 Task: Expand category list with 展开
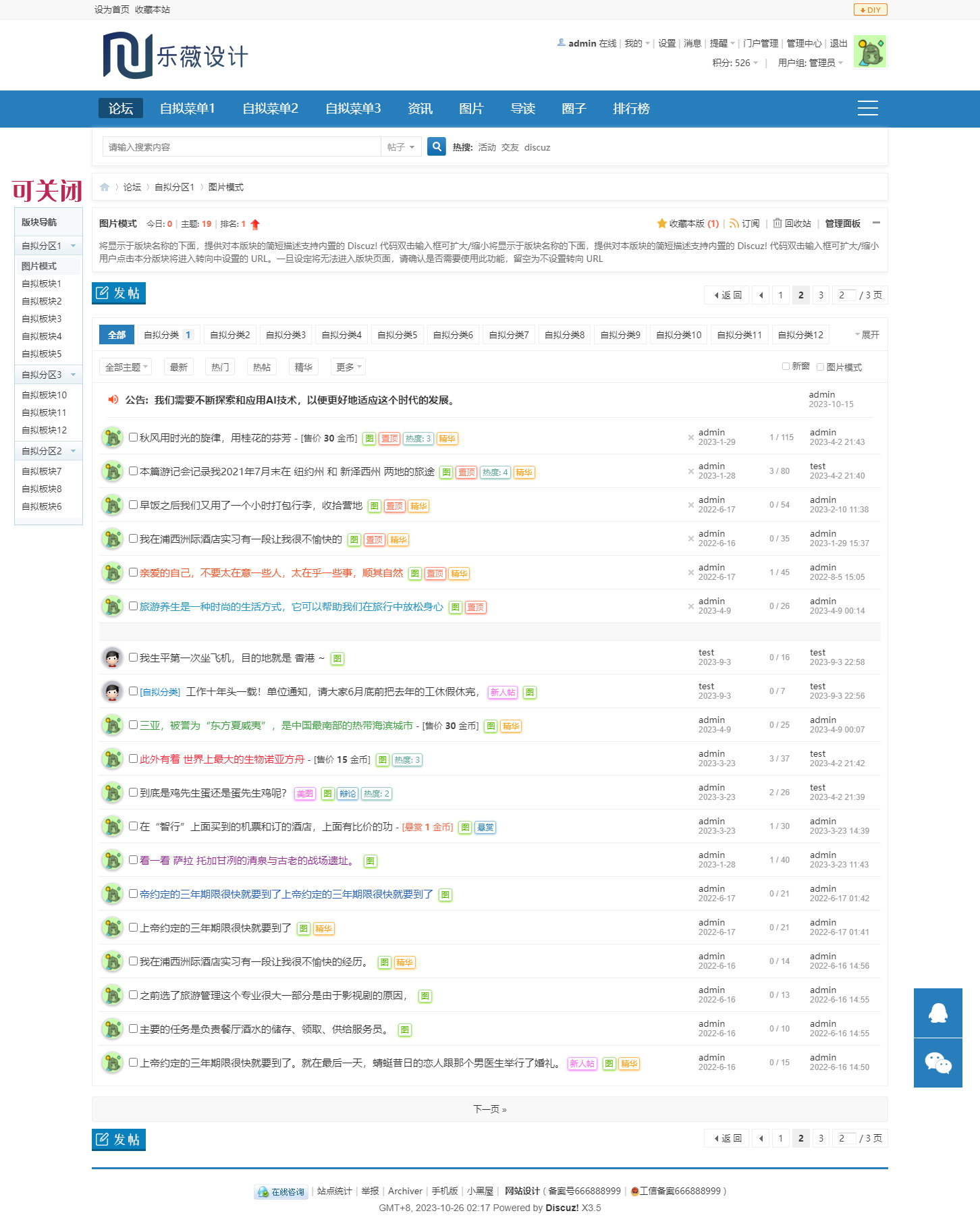coord(867,335)
